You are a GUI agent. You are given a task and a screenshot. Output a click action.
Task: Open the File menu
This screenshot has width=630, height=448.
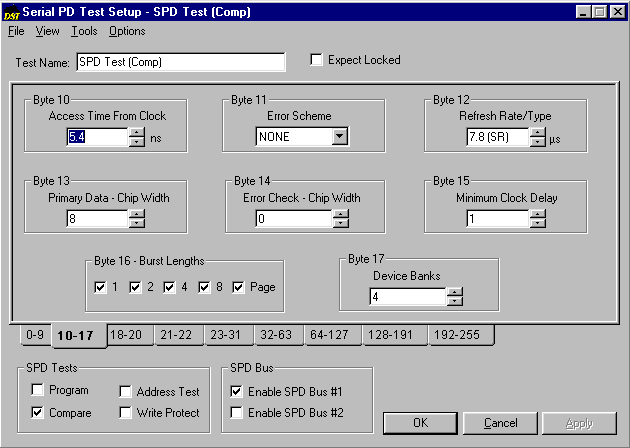[x=16, y=31]
